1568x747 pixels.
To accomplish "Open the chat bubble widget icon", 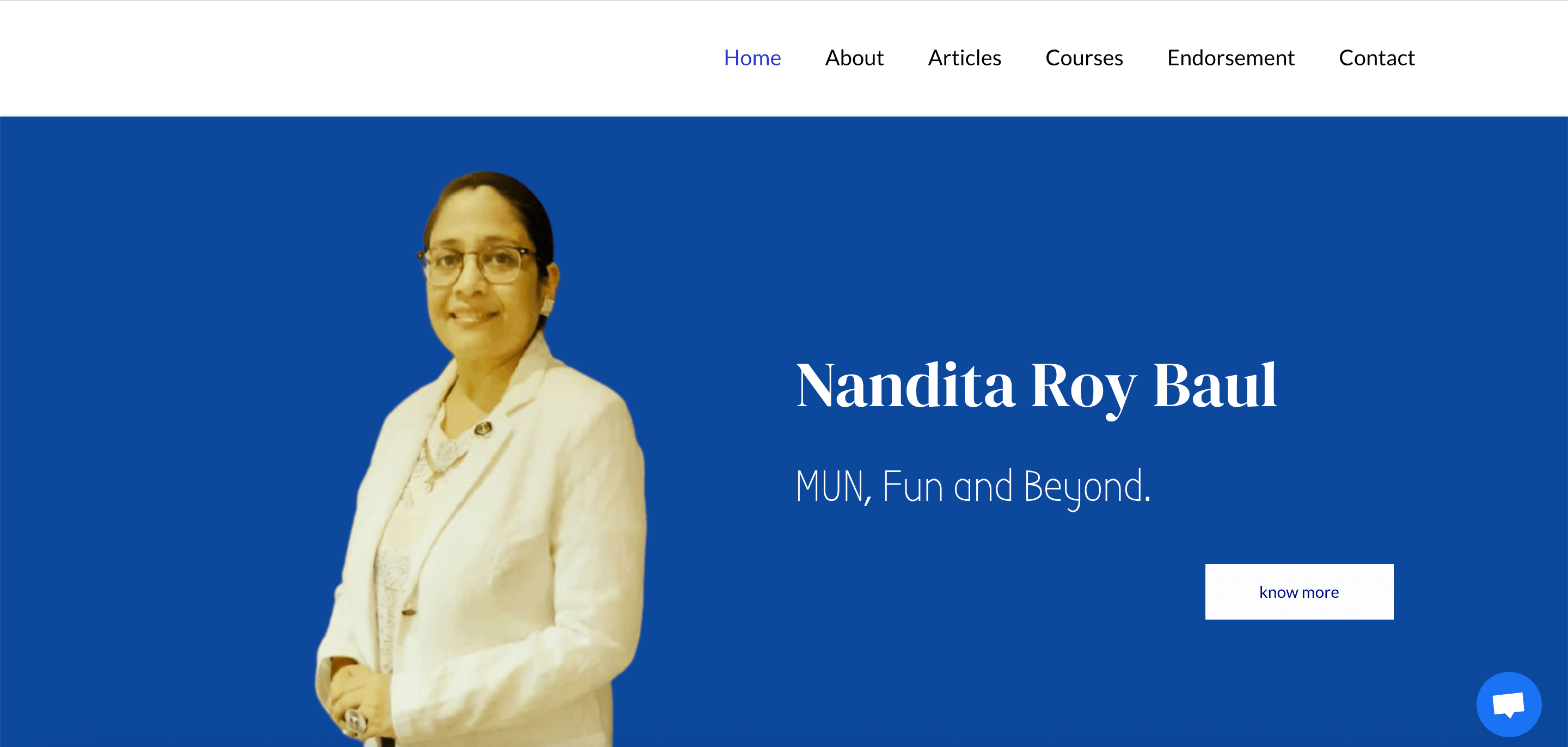I will click(x=1508, y=705).
